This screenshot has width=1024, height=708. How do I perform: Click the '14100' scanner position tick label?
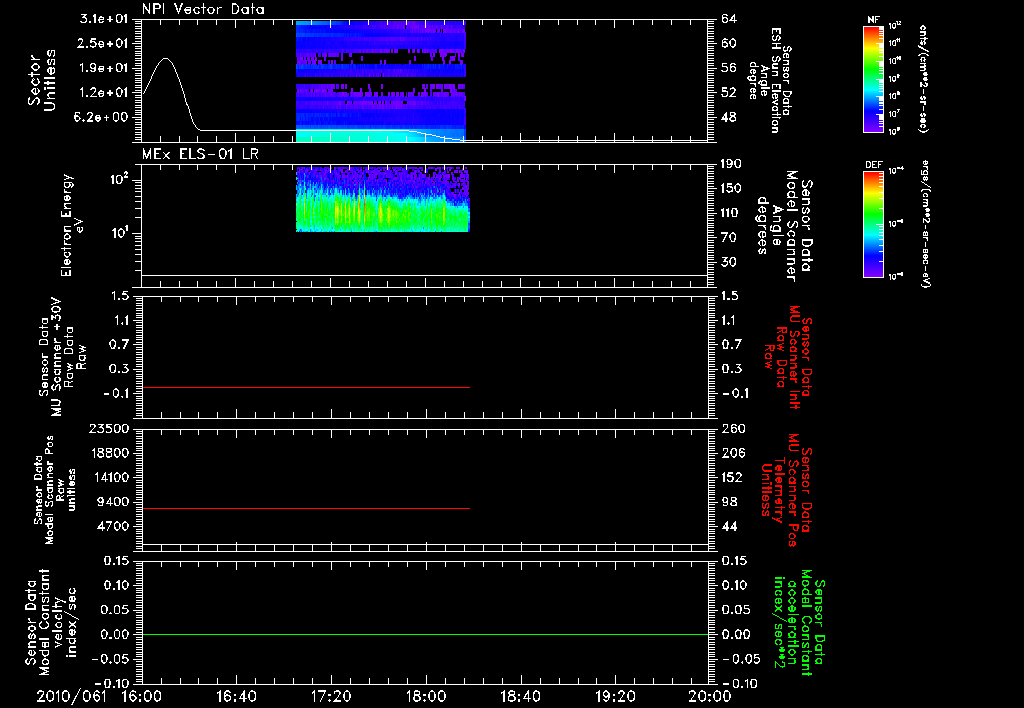coord(108,477)
